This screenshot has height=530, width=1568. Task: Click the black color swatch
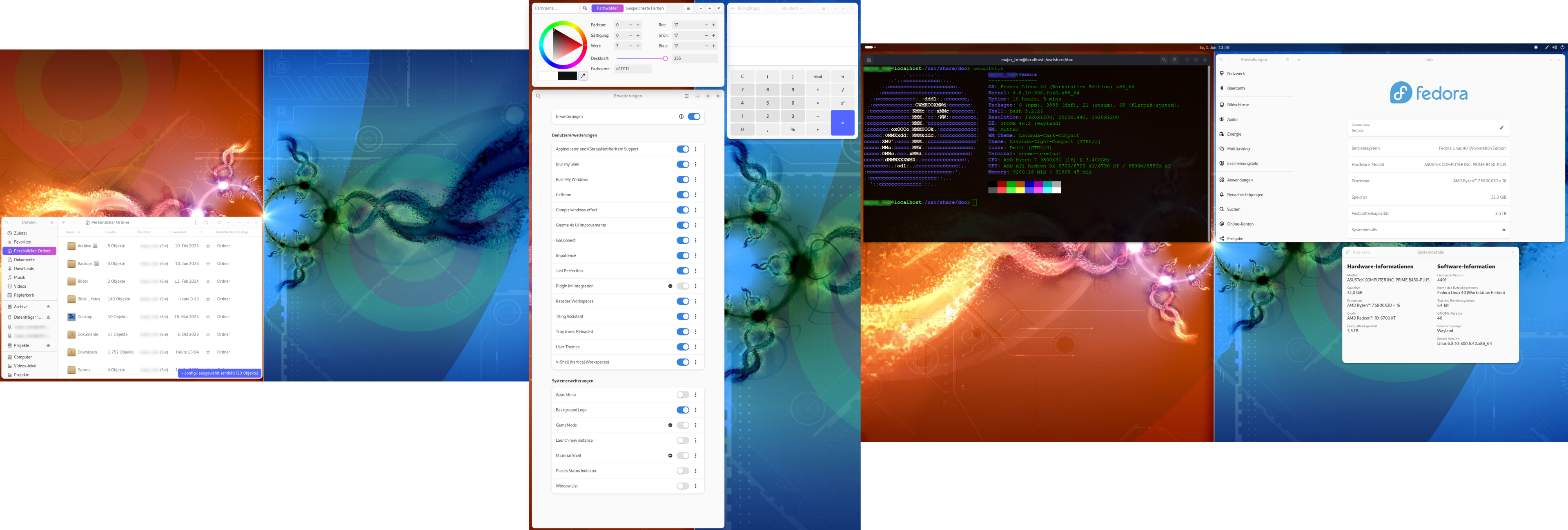pyautogui.click(x=567, y=76)
